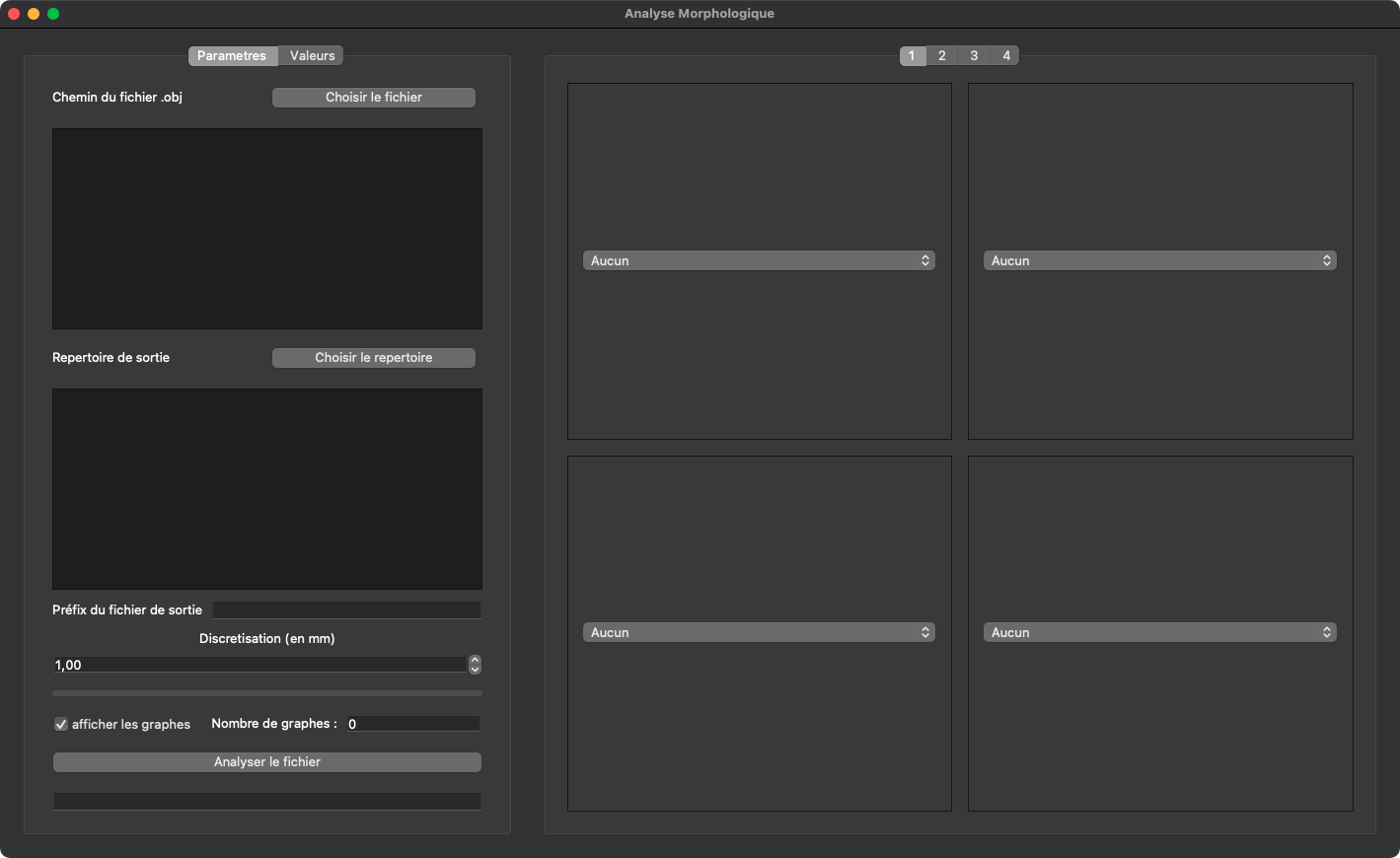1400x858 pixels.
Task: Click the Discretisation slider bar
Action: coord(266,693)
